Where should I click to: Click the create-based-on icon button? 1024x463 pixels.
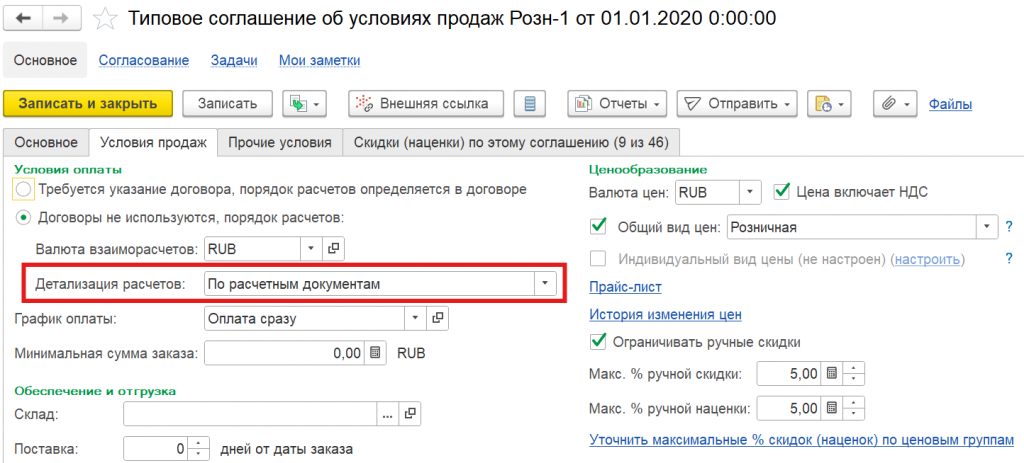coord(304,104)
